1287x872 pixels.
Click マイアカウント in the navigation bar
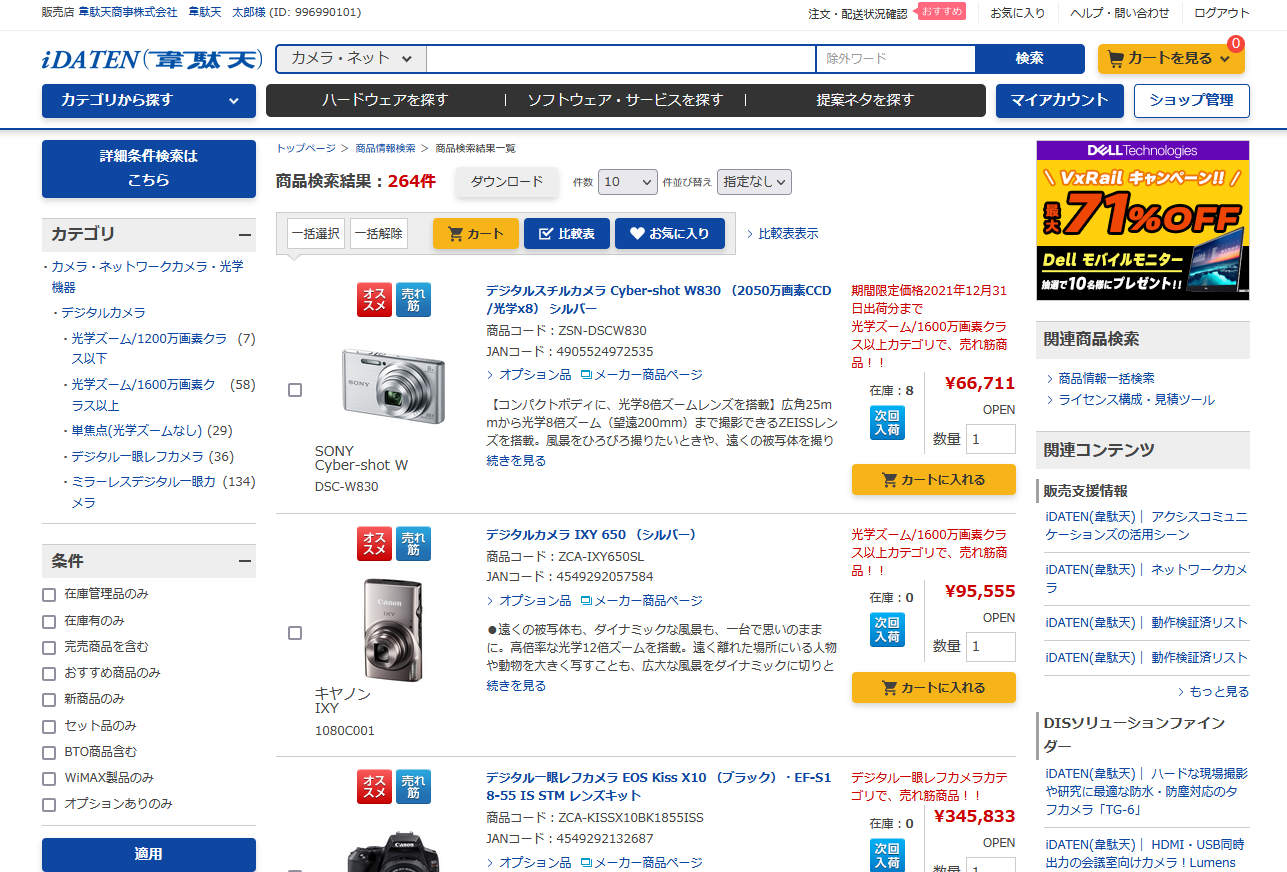[1059, 100]
